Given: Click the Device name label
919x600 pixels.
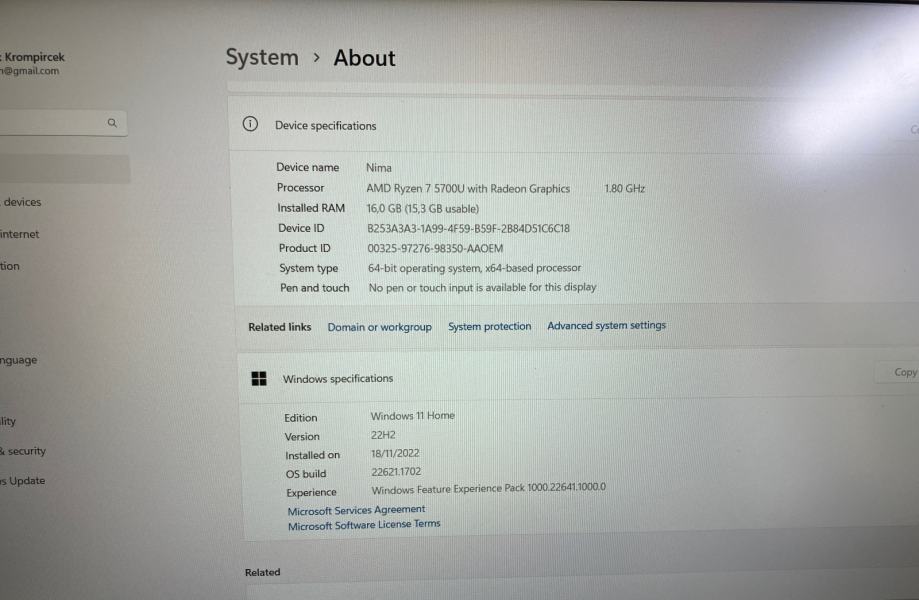Looking at the screenshot, I should point(308,167).
